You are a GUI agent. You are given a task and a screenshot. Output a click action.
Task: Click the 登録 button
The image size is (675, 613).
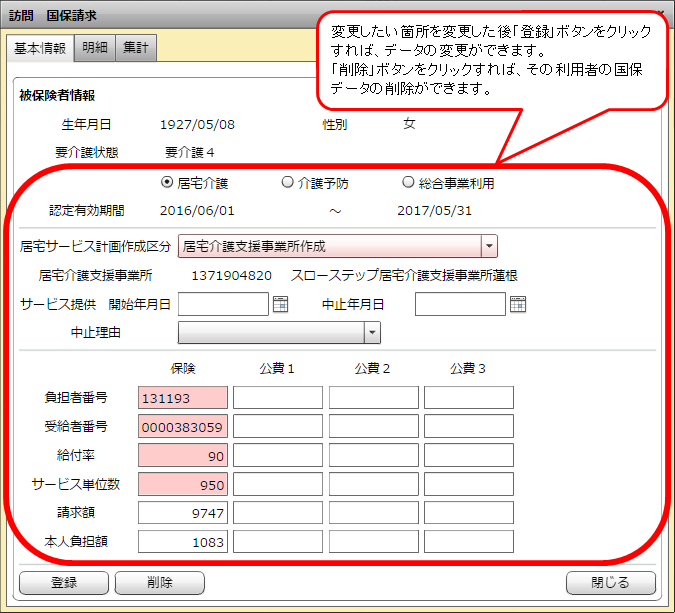click(64, 583)
